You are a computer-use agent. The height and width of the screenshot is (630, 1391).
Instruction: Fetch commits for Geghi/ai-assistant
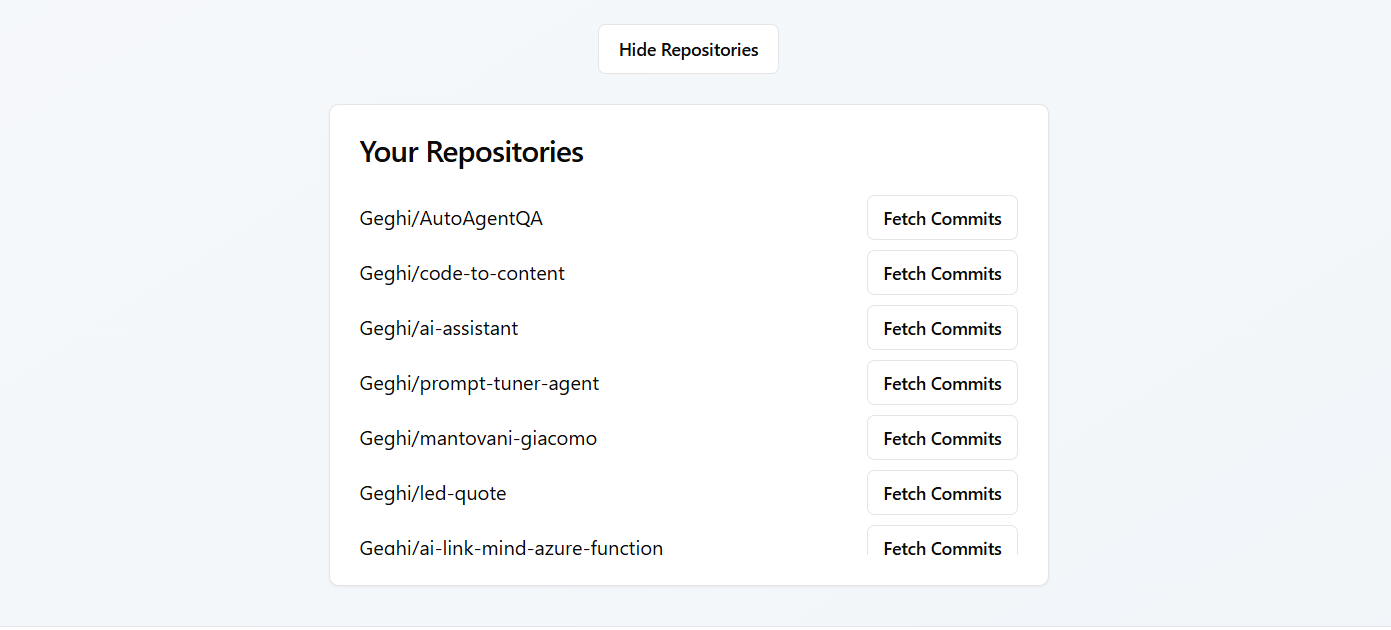coord(942,328)
